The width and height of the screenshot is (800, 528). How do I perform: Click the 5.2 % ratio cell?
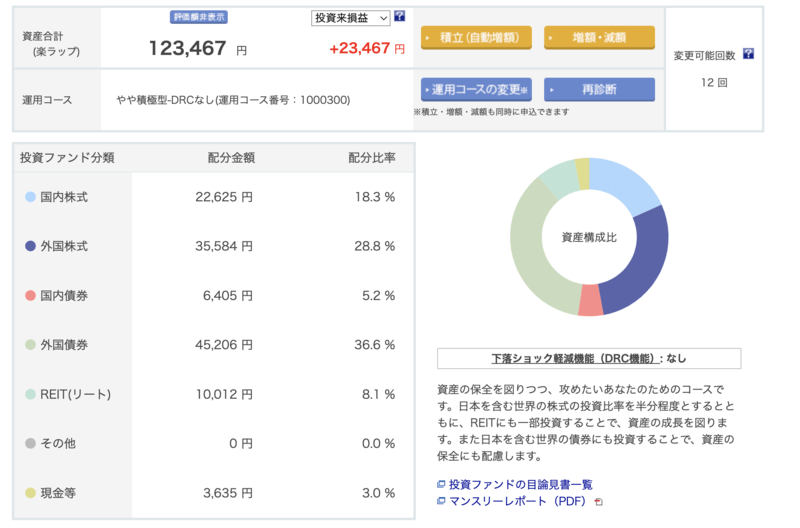[x=379, y=295]
